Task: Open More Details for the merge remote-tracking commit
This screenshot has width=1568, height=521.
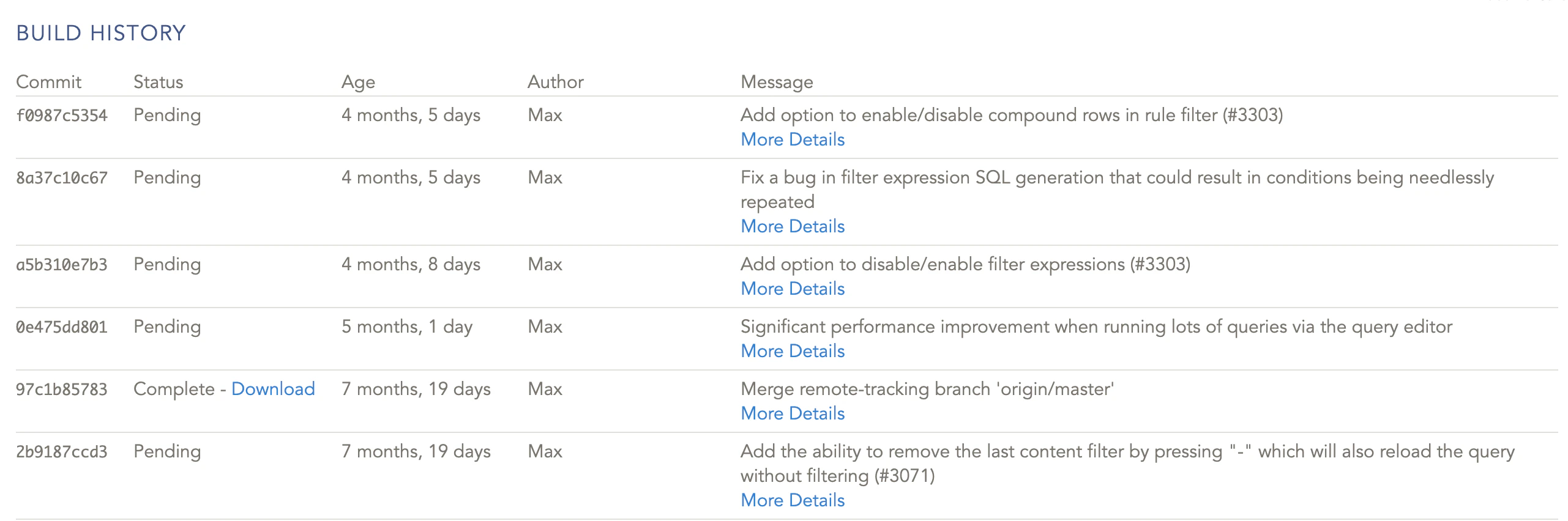Action: click(x=792, y=413)
